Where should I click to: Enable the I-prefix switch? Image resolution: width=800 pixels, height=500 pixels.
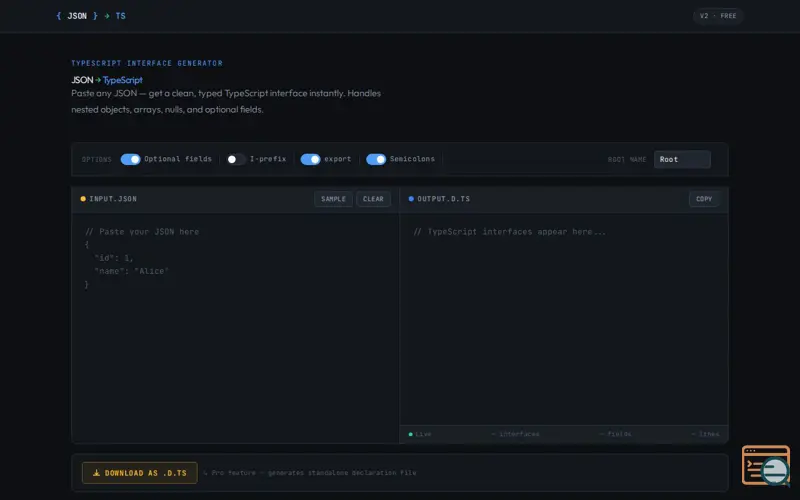tap(236, 159)
